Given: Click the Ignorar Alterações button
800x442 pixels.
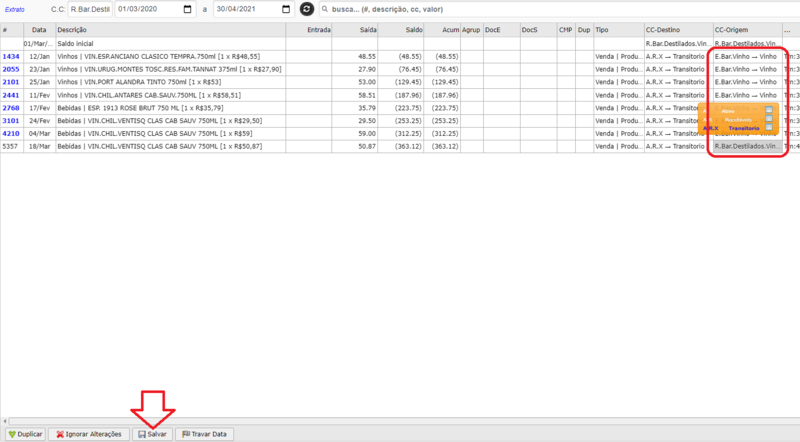Looking at the screenshot, I should click(89, 434).
